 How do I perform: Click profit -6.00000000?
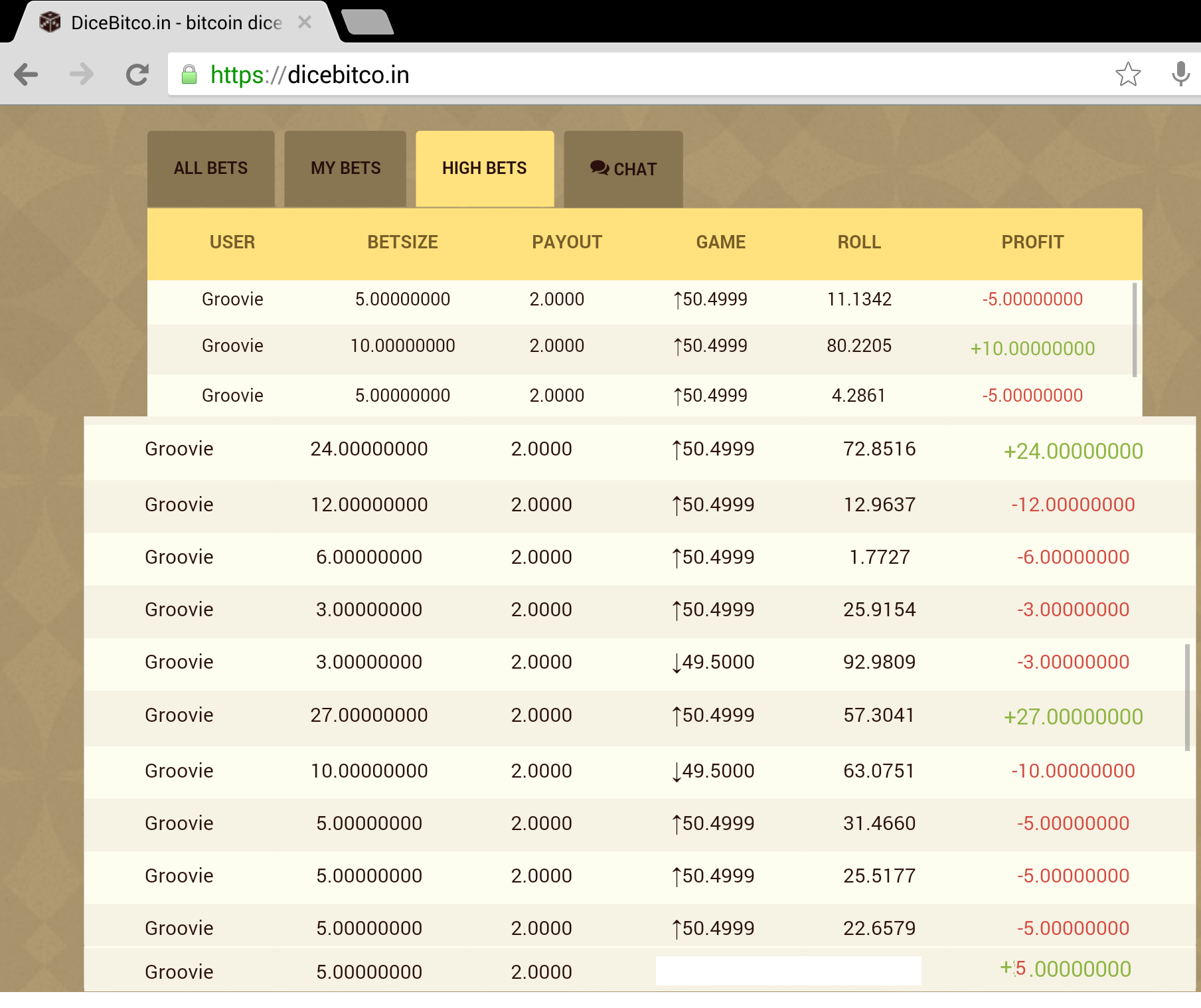coord(1073,557)
